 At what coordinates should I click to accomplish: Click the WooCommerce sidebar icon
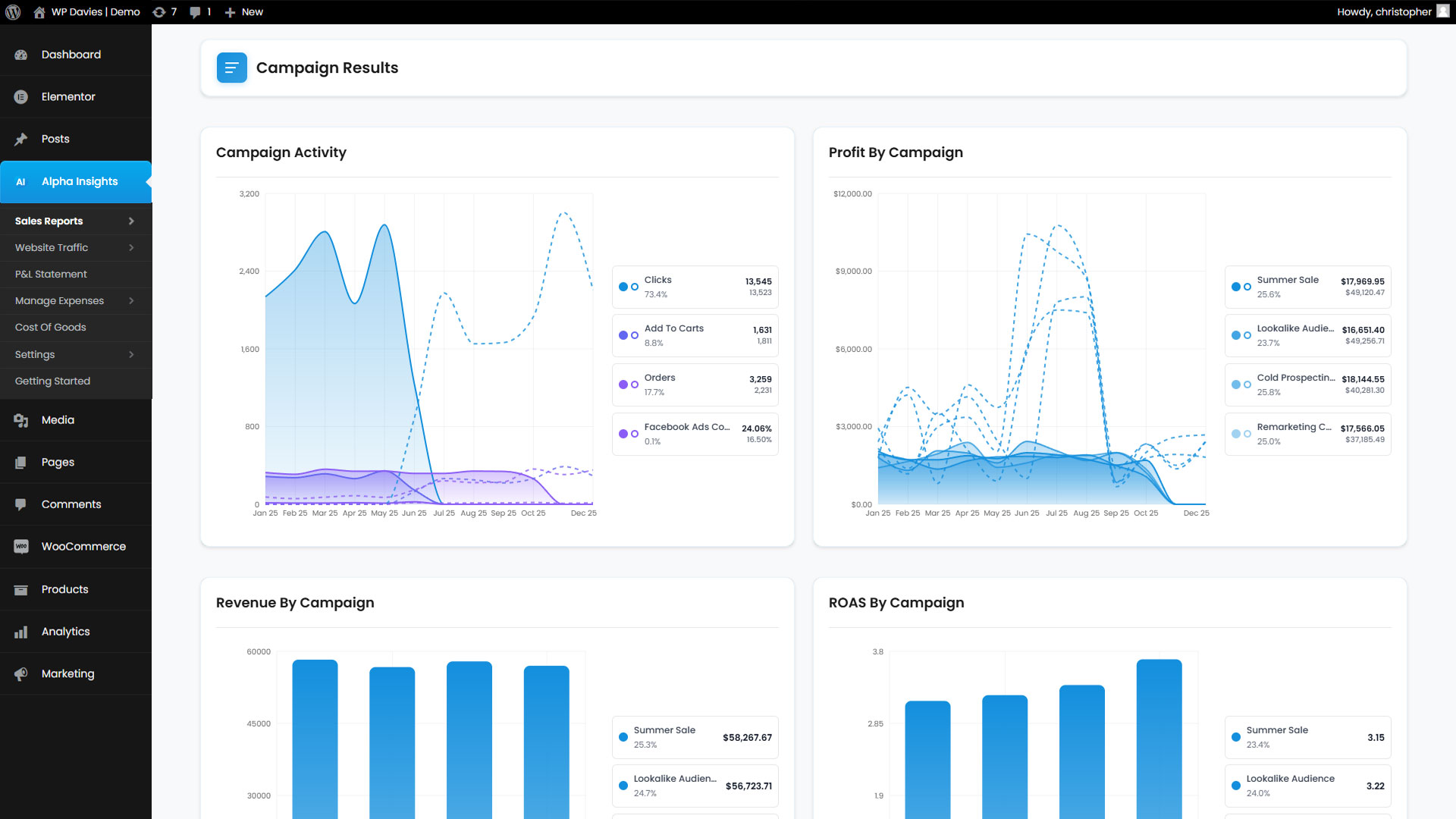(21, 547)
